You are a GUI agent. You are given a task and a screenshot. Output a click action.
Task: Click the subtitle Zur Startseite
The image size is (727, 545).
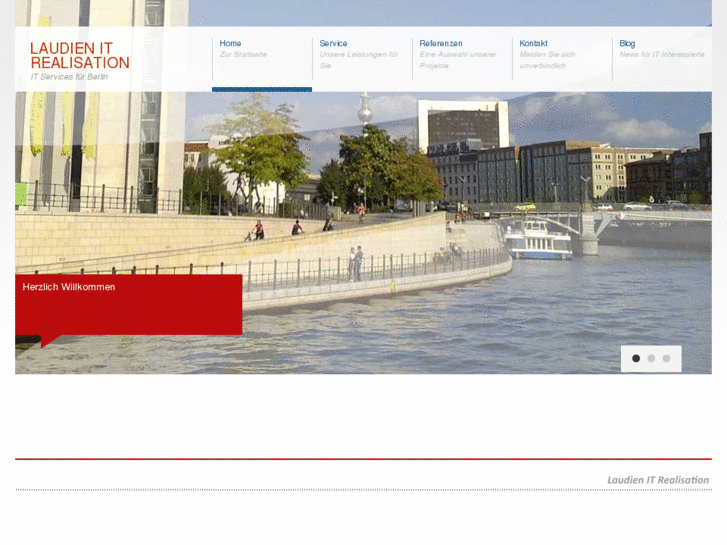pyautogui.click(x=243, y=54)
